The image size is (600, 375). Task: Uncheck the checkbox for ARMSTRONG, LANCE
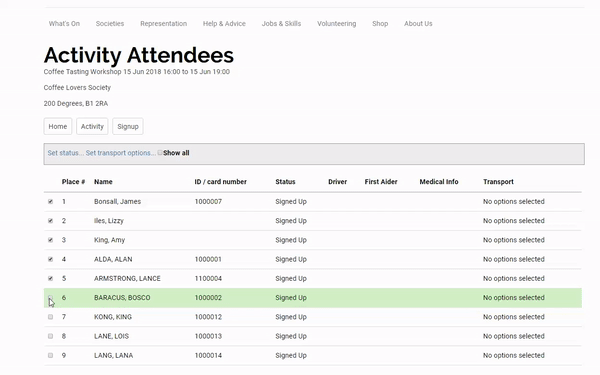pos(51,279)
